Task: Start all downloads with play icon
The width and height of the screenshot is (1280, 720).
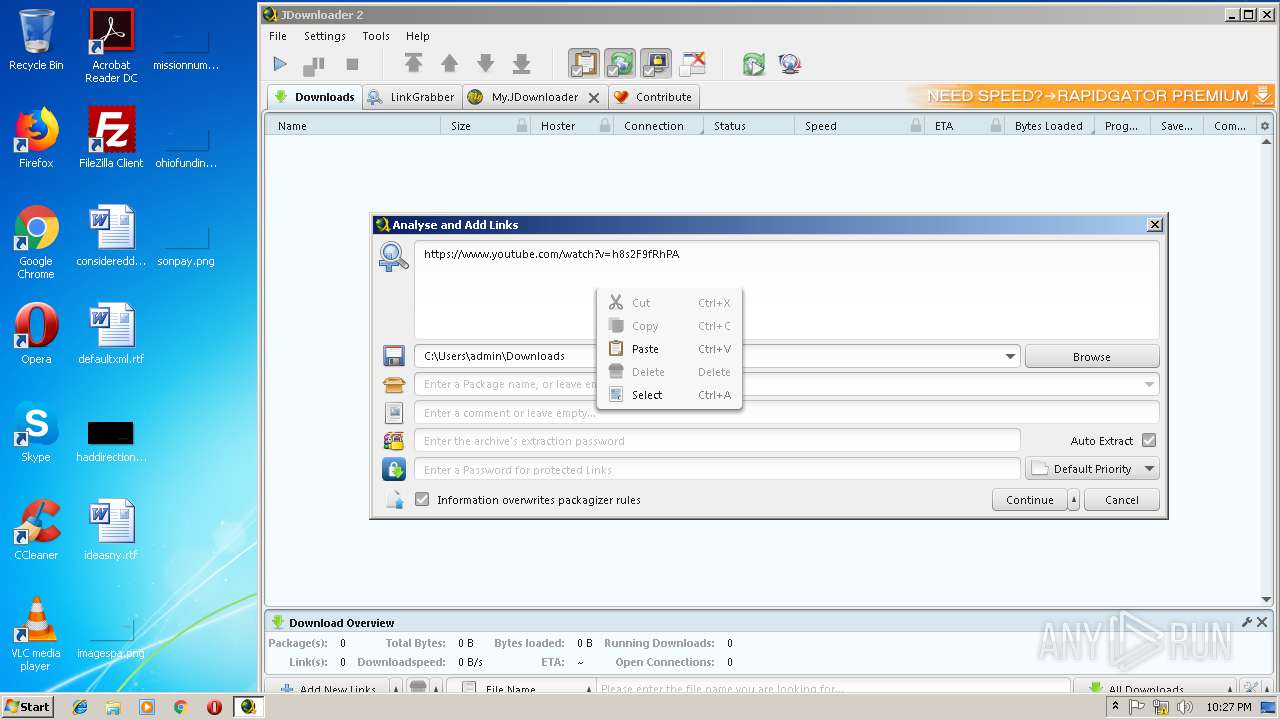Action: tap(280, 64)
